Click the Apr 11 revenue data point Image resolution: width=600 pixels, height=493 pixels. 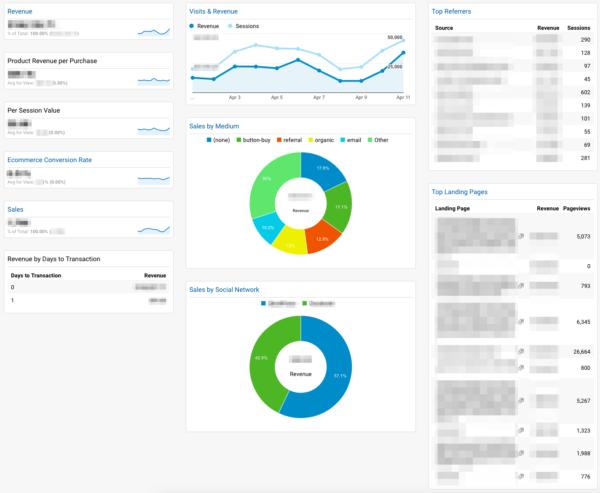coord(403,53)
